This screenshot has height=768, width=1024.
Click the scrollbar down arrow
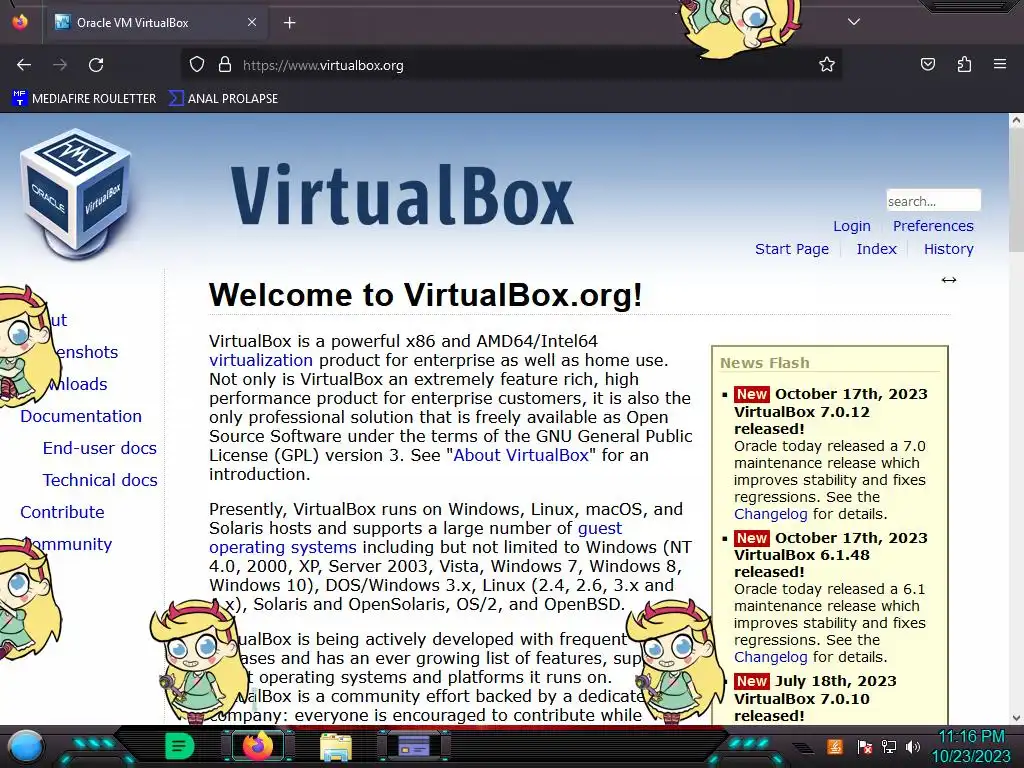pos(1016,718)
